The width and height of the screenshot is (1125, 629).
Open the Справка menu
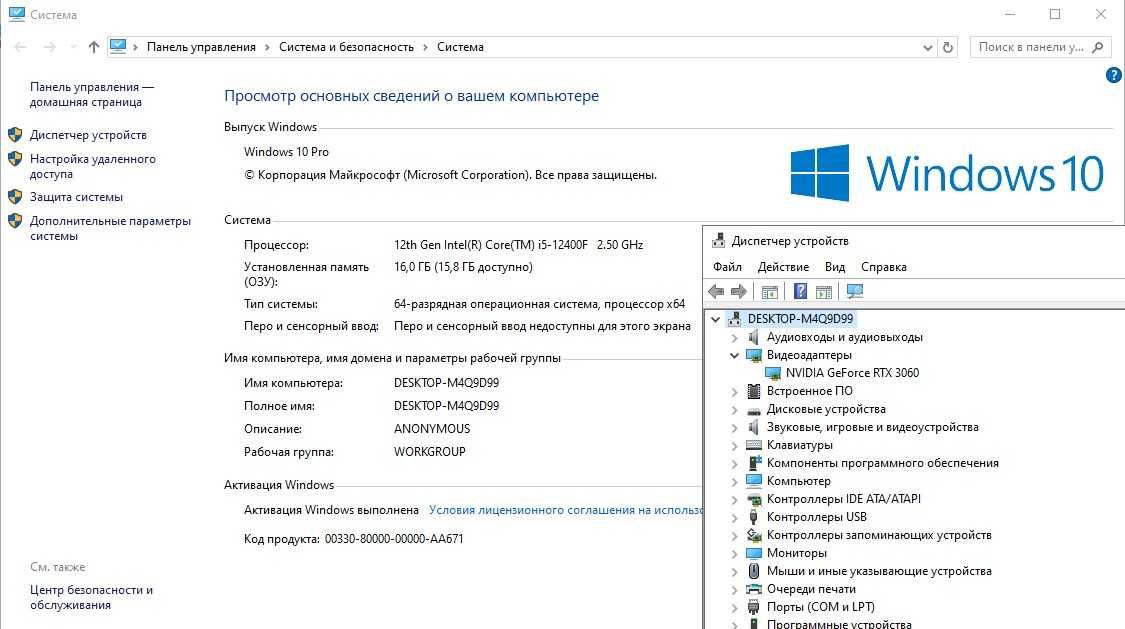(x=883, y=267)
